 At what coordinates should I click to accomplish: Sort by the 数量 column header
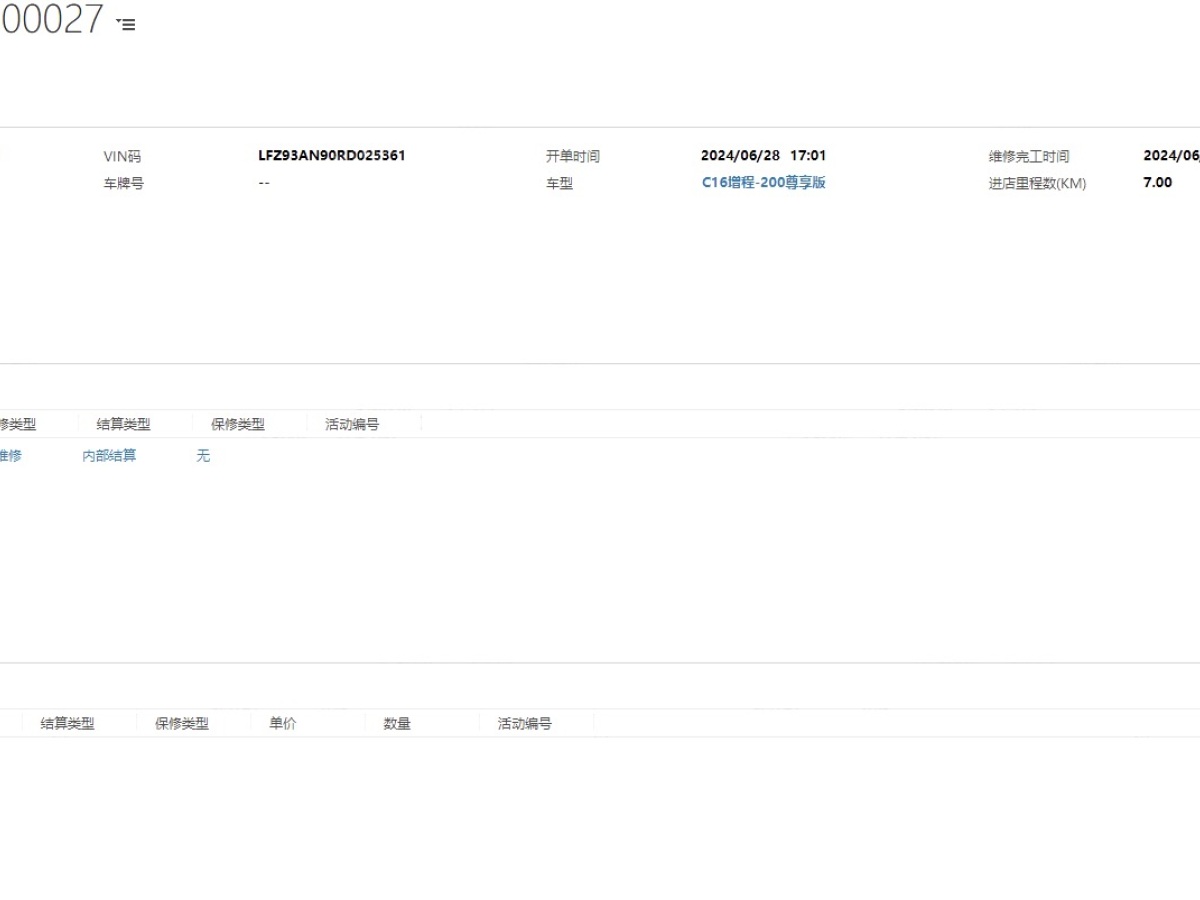[397, 724]
